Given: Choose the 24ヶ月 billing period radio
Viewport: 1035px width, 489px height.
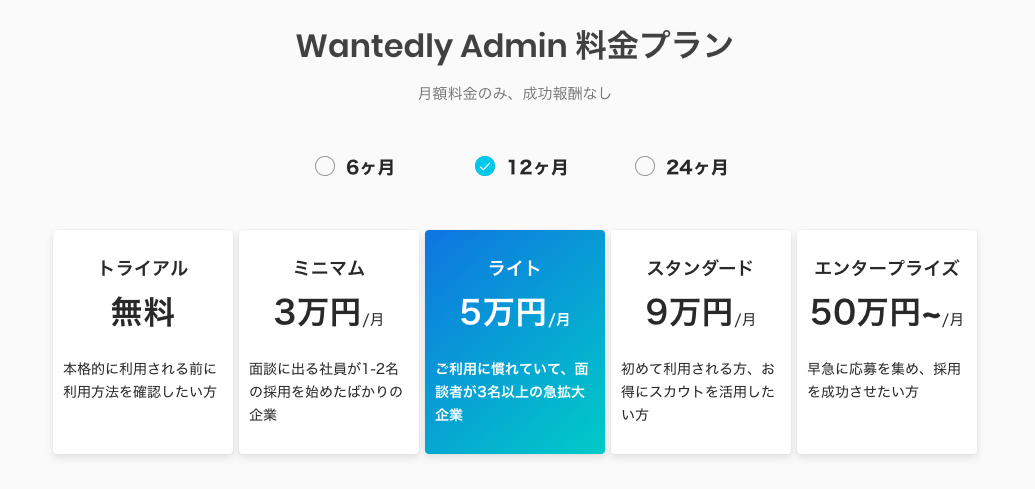Looking at the screenshot, I should pyautogui.click(x=645, y=167).
